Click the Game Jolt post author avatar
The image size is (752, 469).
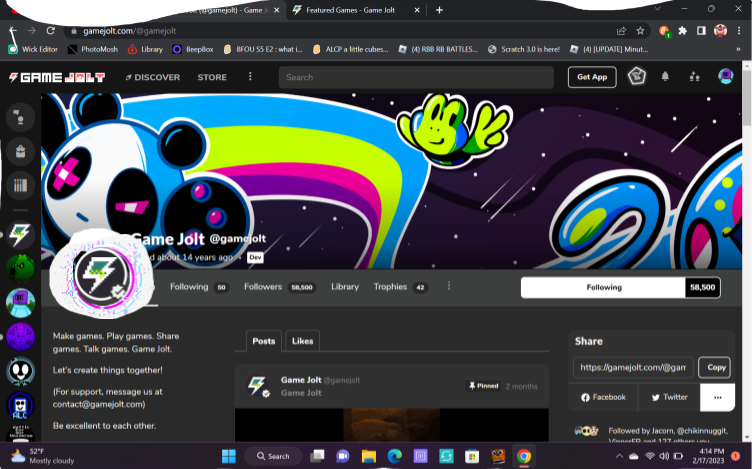tap(258, 386)
